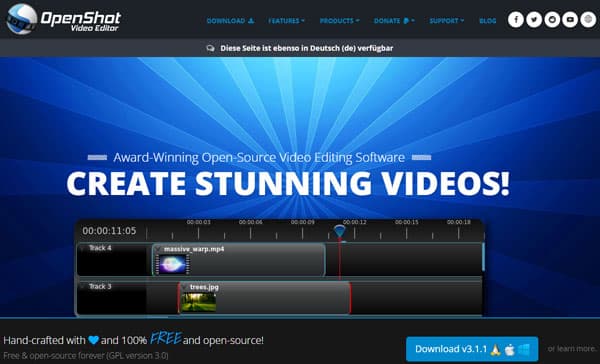
Task: Click the Track 3 label
Action: (100, 286)
